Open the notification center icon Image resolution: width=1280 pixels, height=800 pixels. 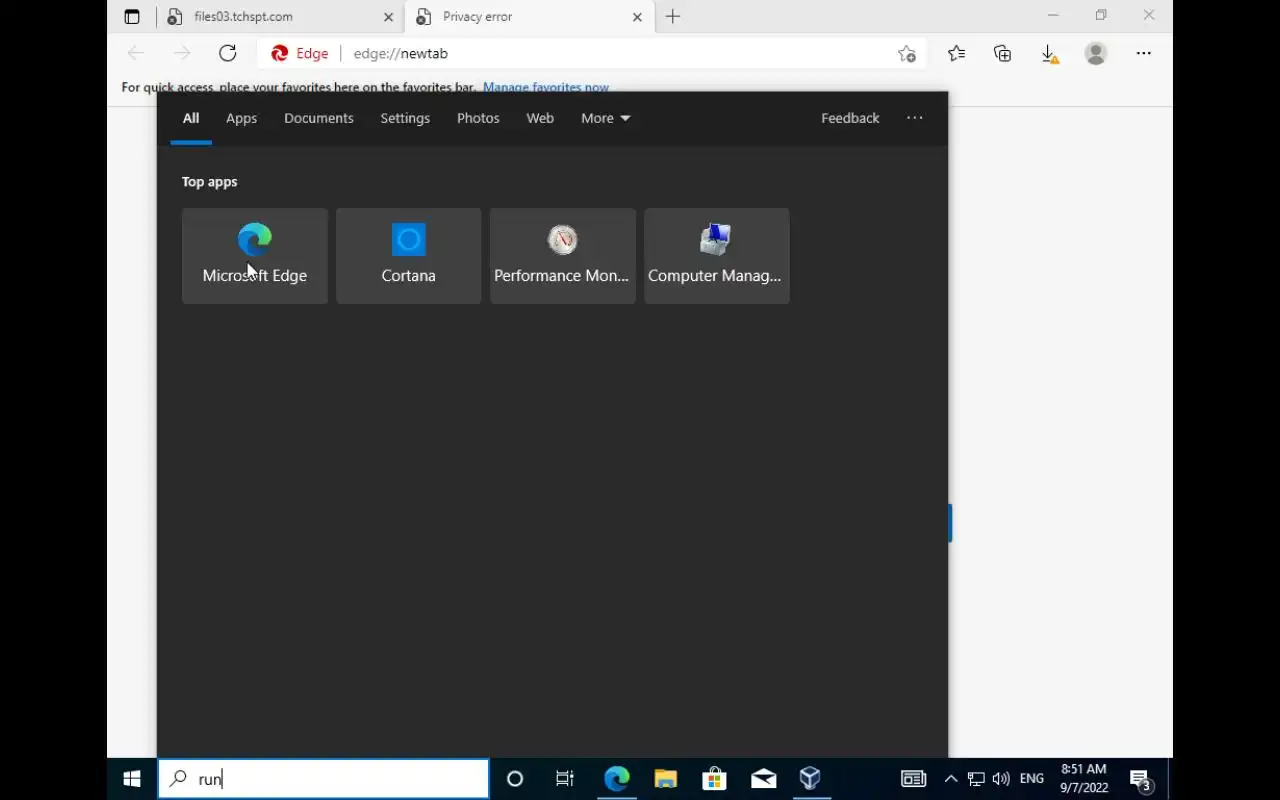click(x=1141, y=779)
